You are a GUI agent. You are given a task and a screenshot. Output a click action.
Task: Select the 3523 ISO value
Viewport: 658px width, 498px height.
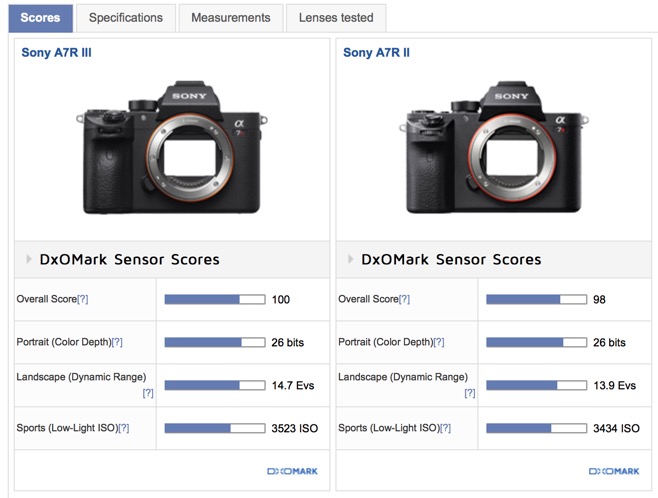tap(295, 428)
